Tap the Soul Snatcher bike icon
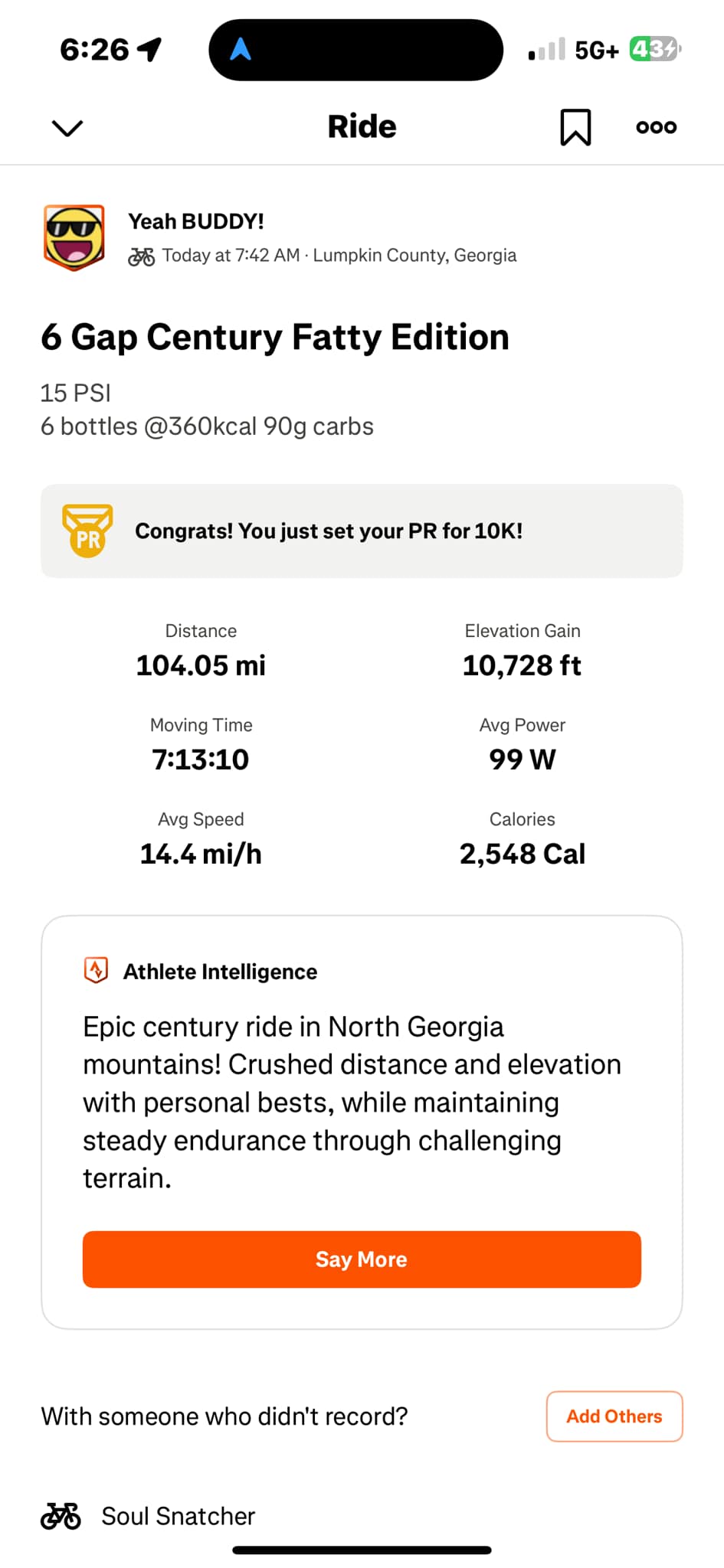Screen dimensions: 724x1568 (x=61, y=1516)
